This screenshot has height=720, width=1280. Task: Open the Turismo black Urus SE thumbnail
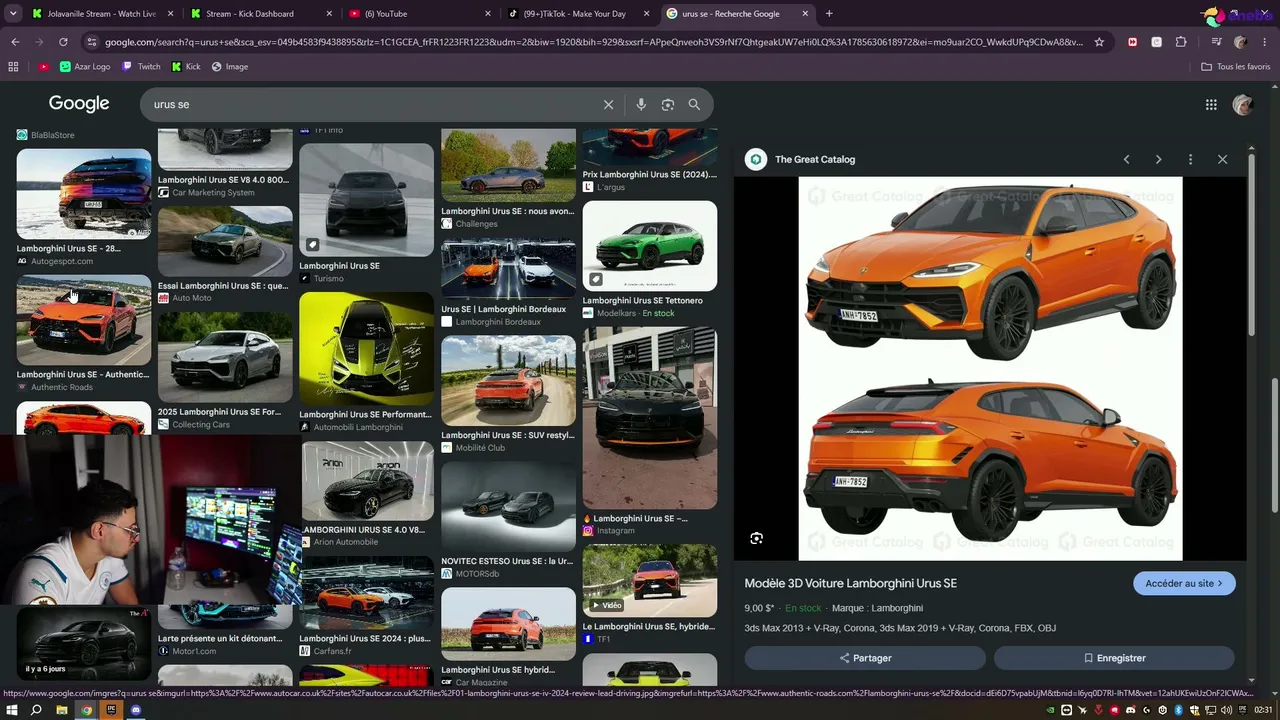pyautogui.click(x=366, y=200)
